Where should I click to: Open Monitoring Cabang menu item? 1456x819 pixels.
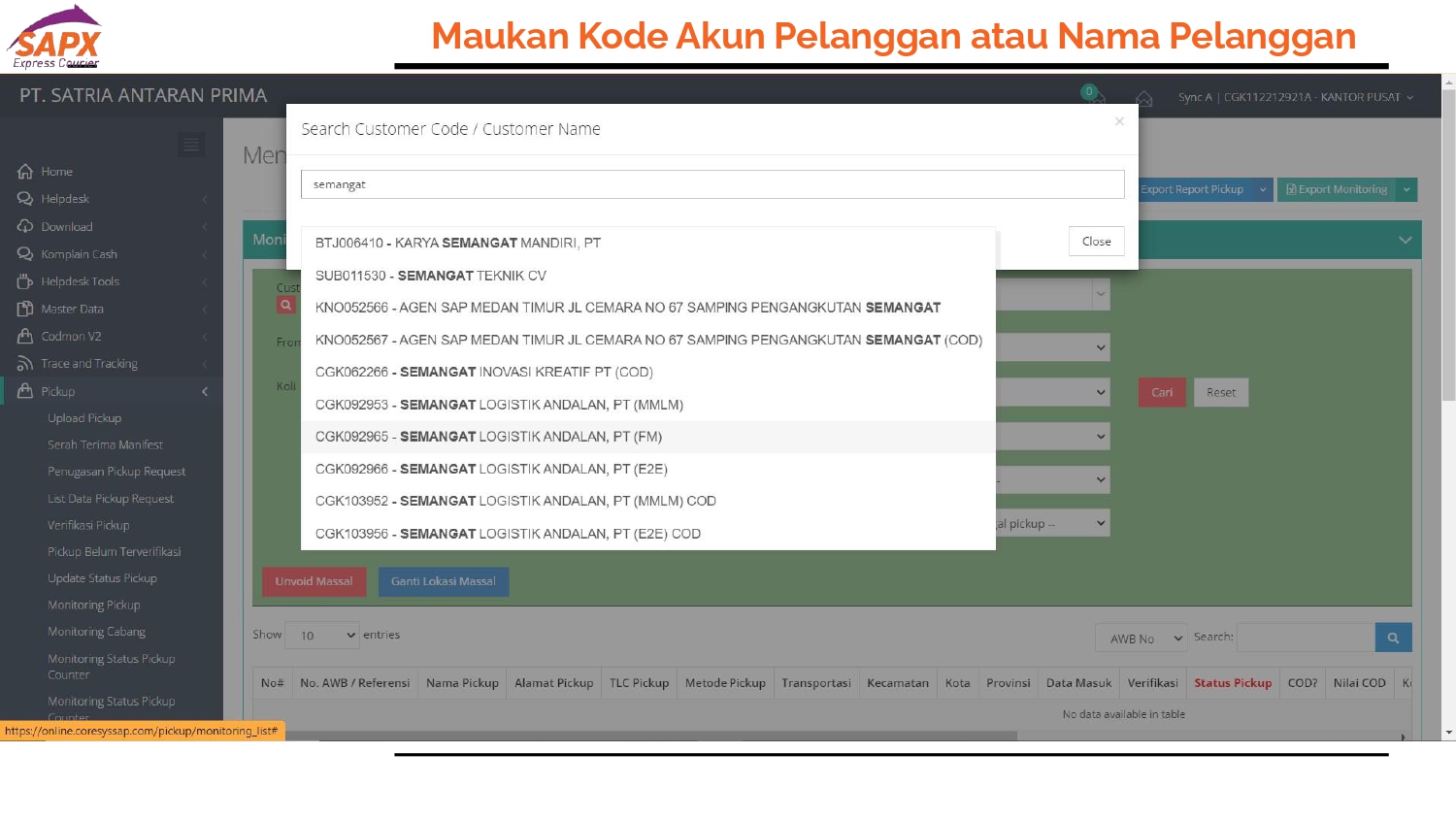click(97, 632)
